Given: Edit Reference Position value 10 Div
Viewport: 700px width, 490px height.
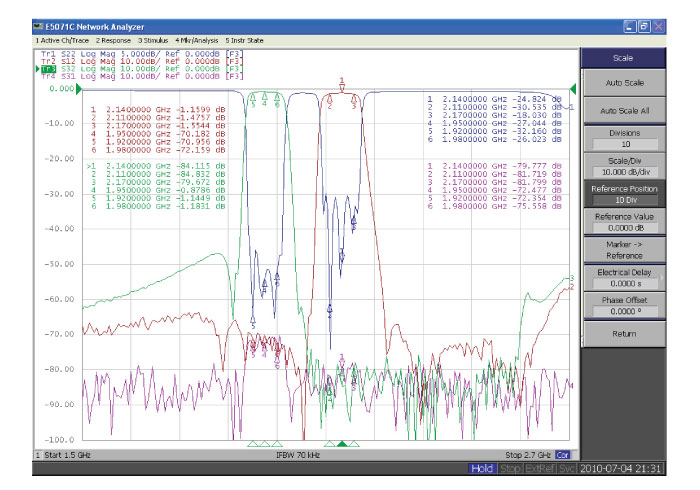Looking at the screenshot, I should 625,200.
